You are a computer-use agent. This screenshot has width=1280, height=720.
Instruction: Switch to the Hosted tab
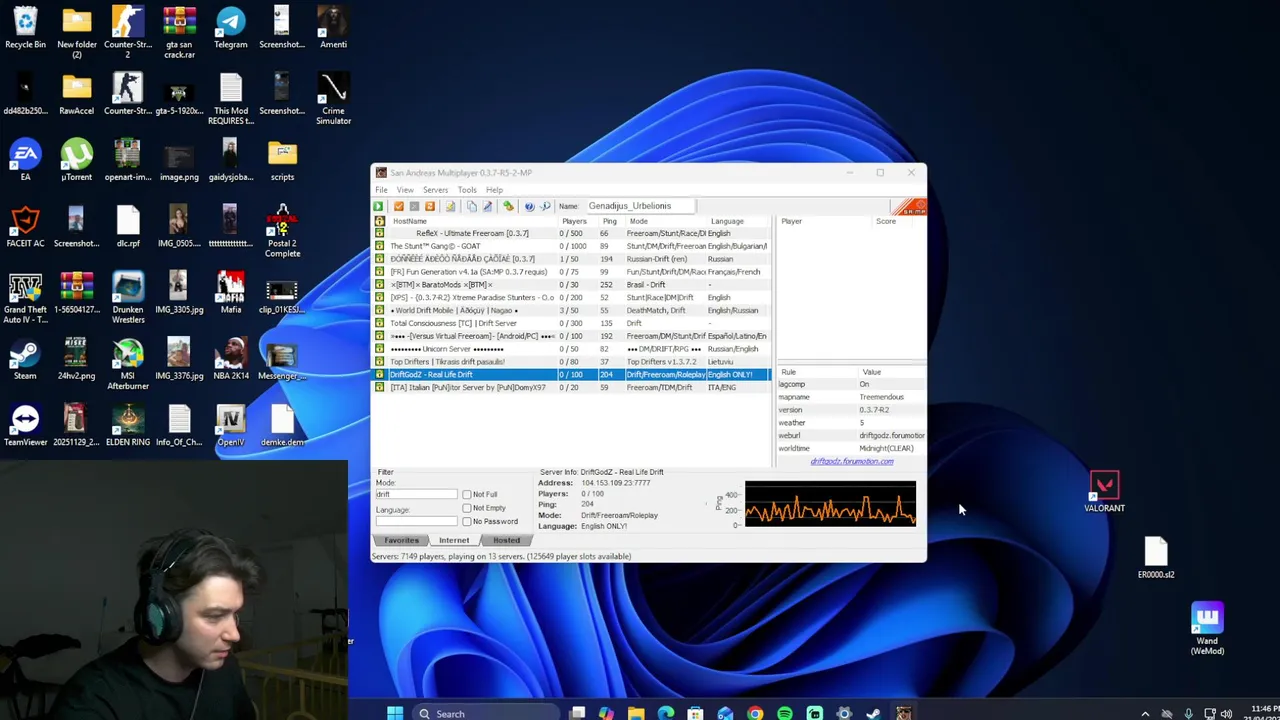506,540
